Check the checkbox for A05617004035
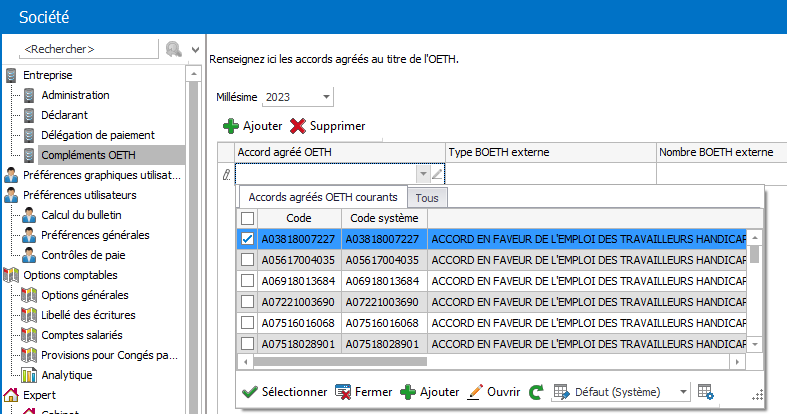Image resolution: width=787 pixels, height=414 pixels. click(247, 260)
